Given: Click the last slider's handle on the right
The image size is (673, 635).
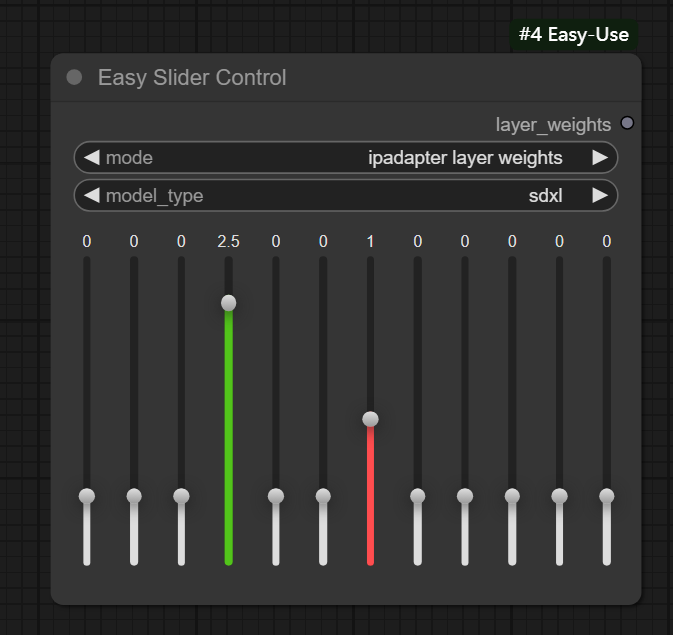Looking at the screenshot, I should click(x=607, y=496).
